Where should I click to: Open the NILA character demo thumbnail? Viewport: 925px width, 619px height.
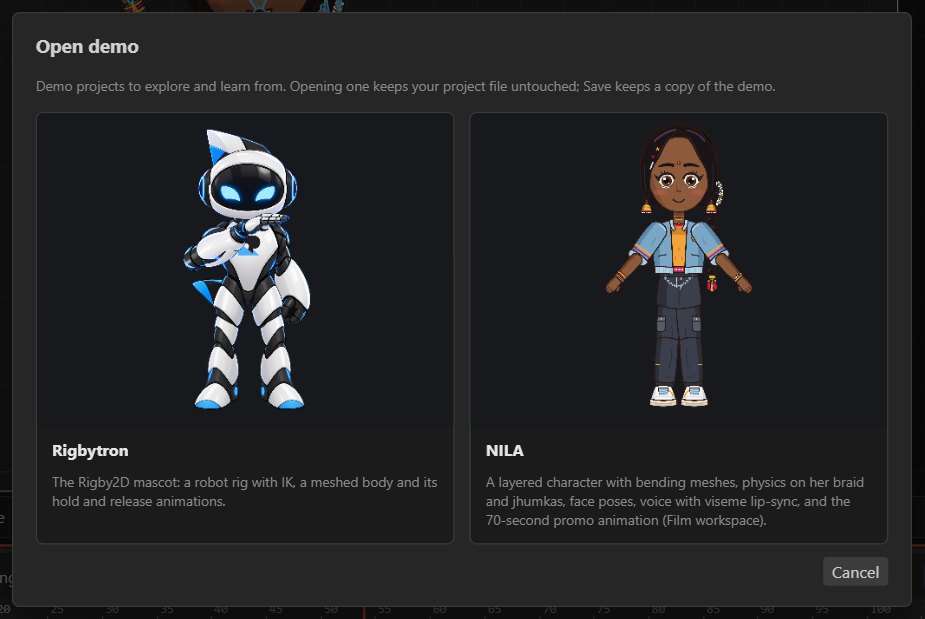[x=678, y=270]
